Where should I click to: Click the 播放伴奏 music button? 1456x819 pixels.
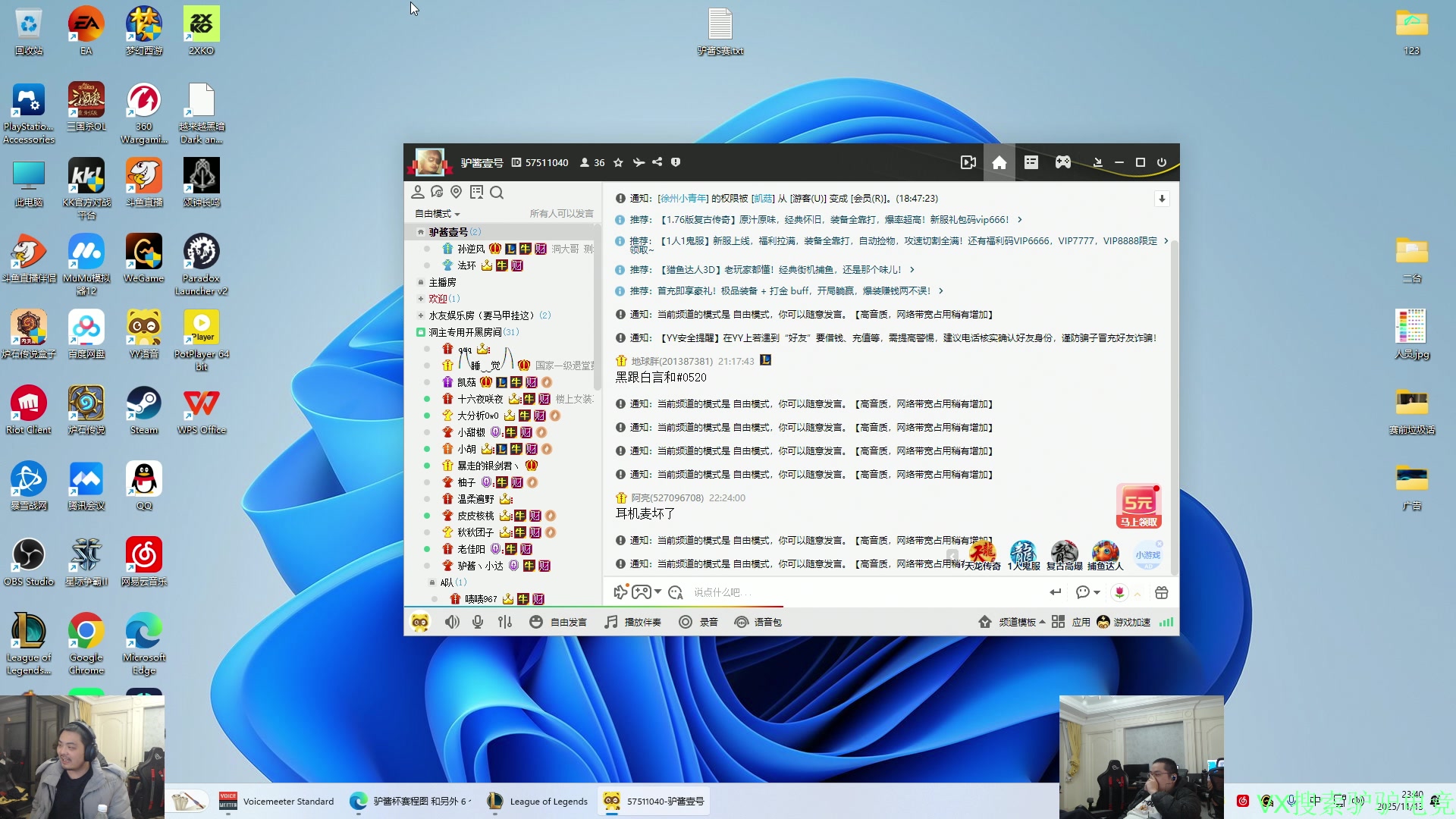click(x=632, y=622)
